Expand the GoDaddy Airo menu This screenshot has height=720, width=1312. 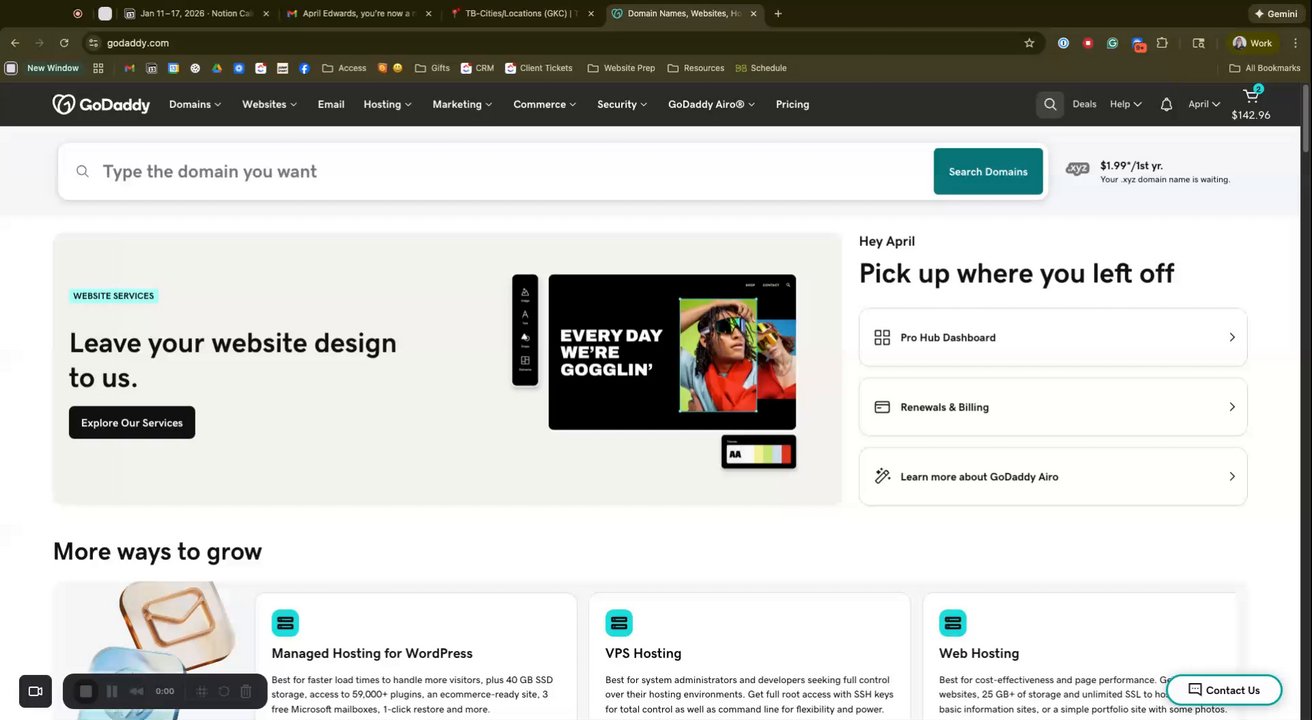click(712, 104)
